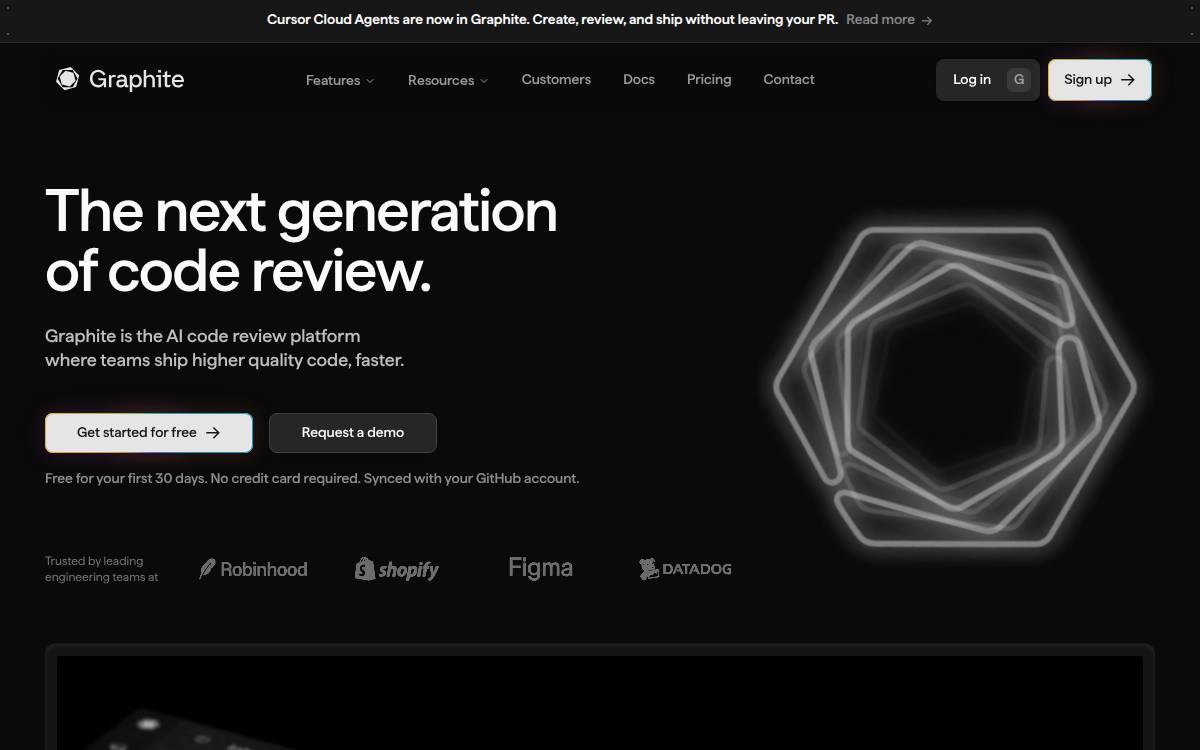Go to the Pricing page
This screenshot has width=1200, height=750.
(x=709, y=79)
